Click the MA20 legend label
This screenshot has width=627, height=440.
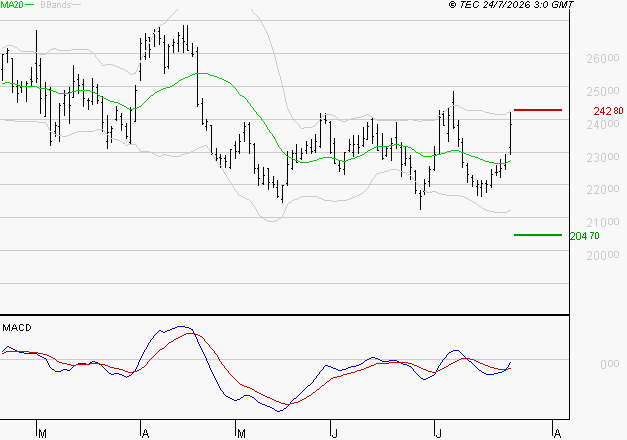click(12, 5)
